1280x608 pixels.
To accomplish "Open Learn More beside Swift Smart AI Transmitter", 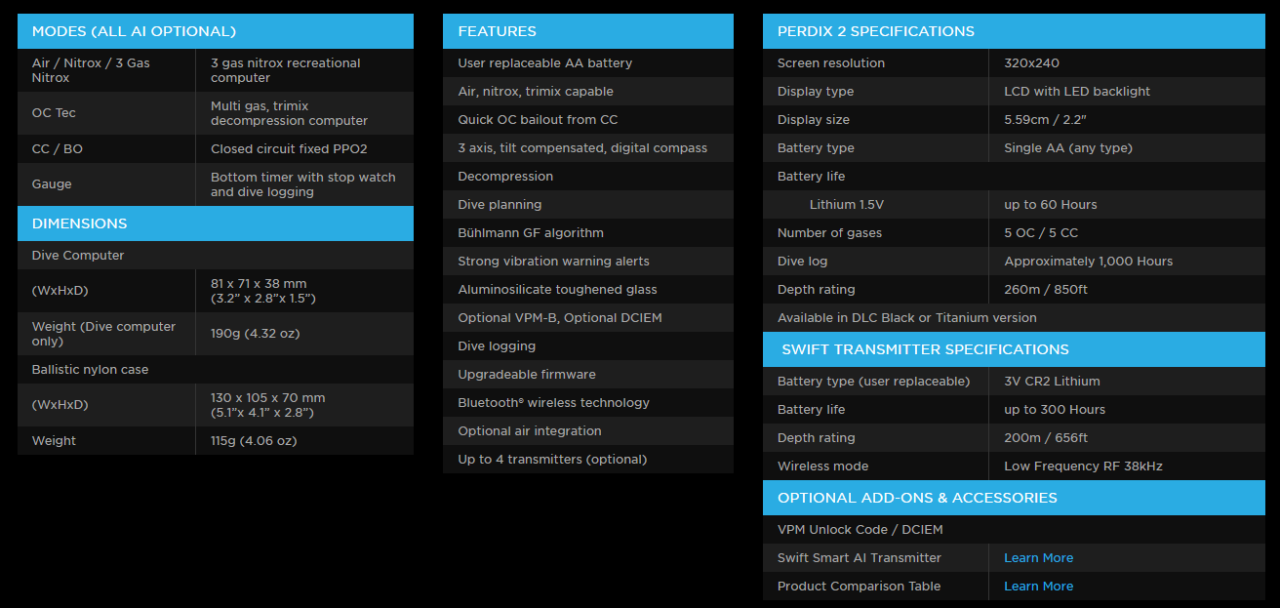I will [x=1038, y=558].
